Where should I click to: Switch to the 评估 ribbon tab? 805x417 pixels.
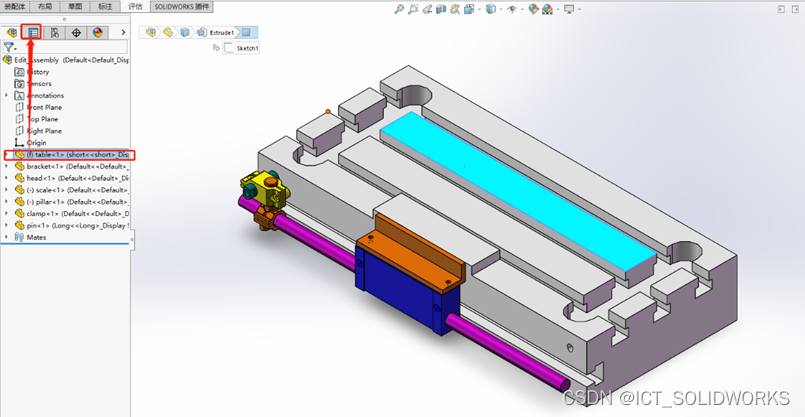pos(135,7)
